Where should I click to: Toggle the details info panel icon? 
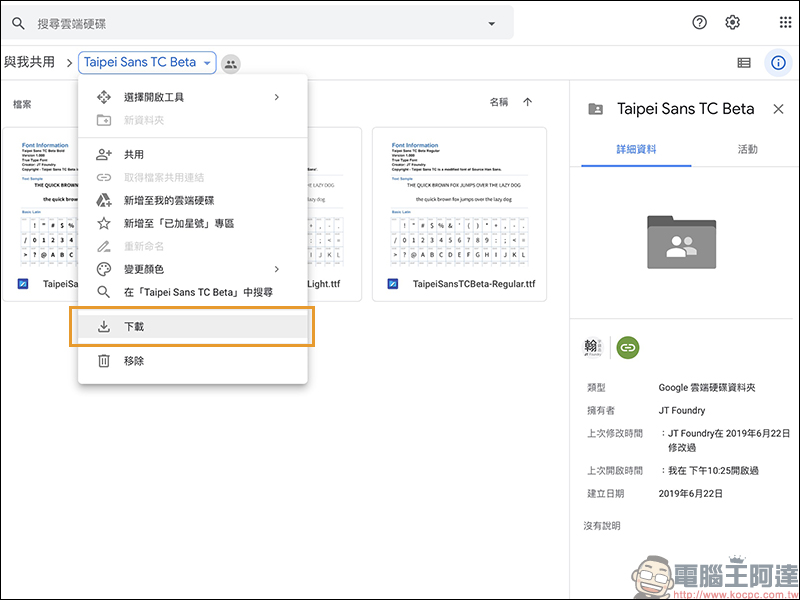[x=778, y=63]
